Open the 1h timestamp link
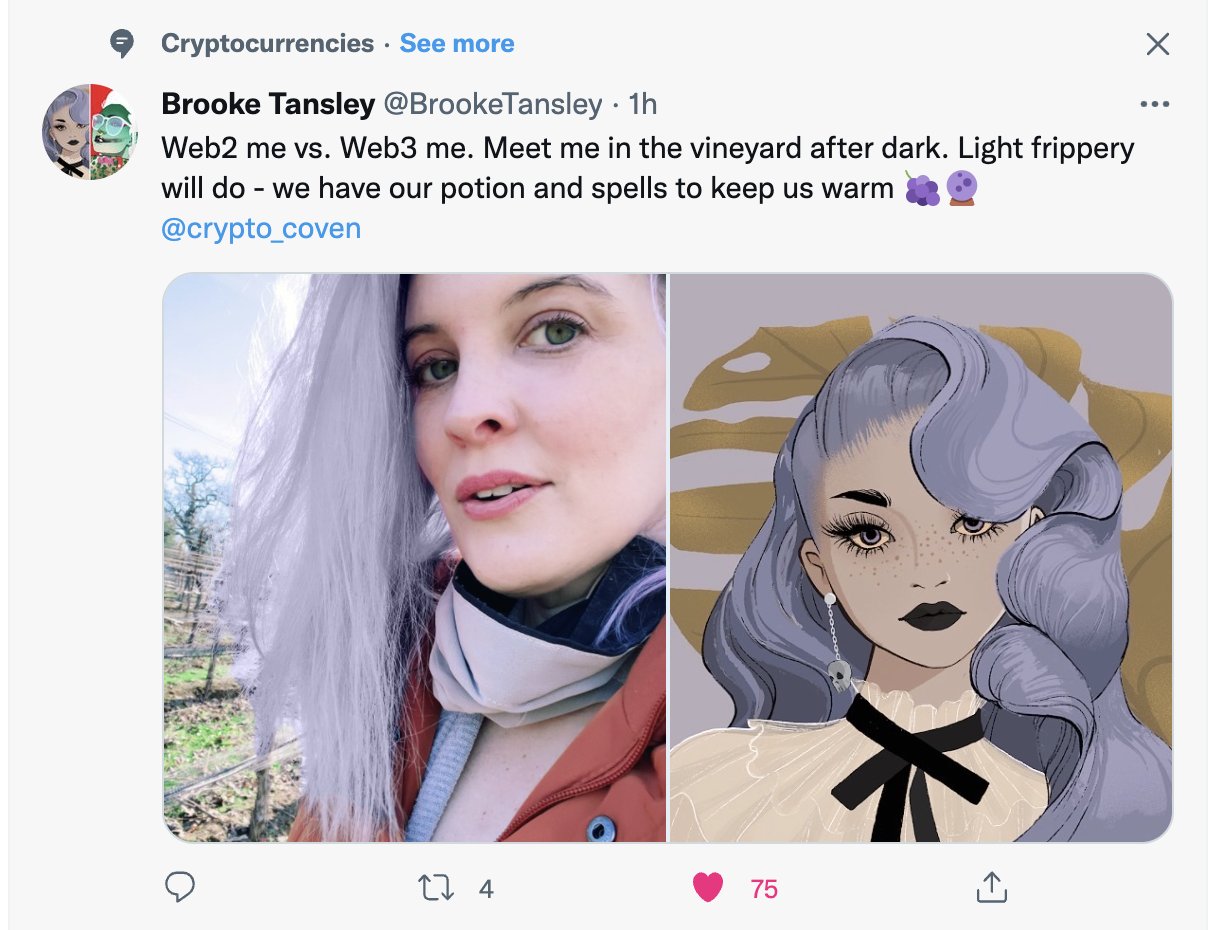1208x930 pixels. pos(641,104)
